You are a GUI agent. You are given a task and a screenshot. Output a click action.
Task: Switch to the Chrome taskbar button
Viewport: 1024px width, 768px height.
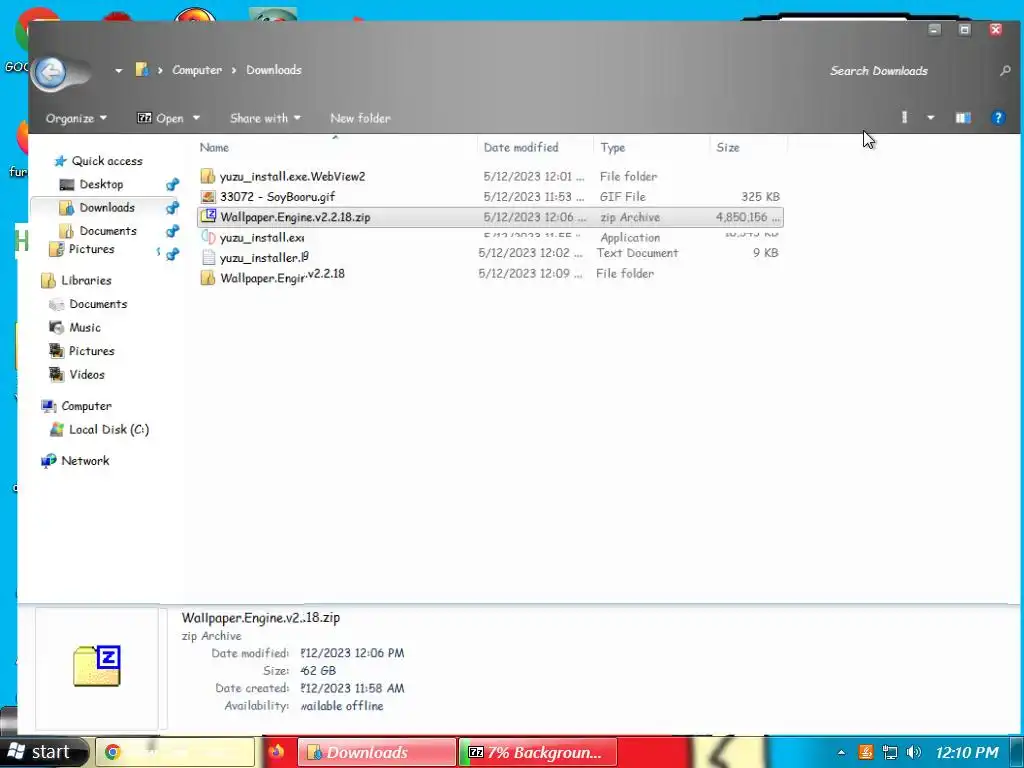(175, 752)
